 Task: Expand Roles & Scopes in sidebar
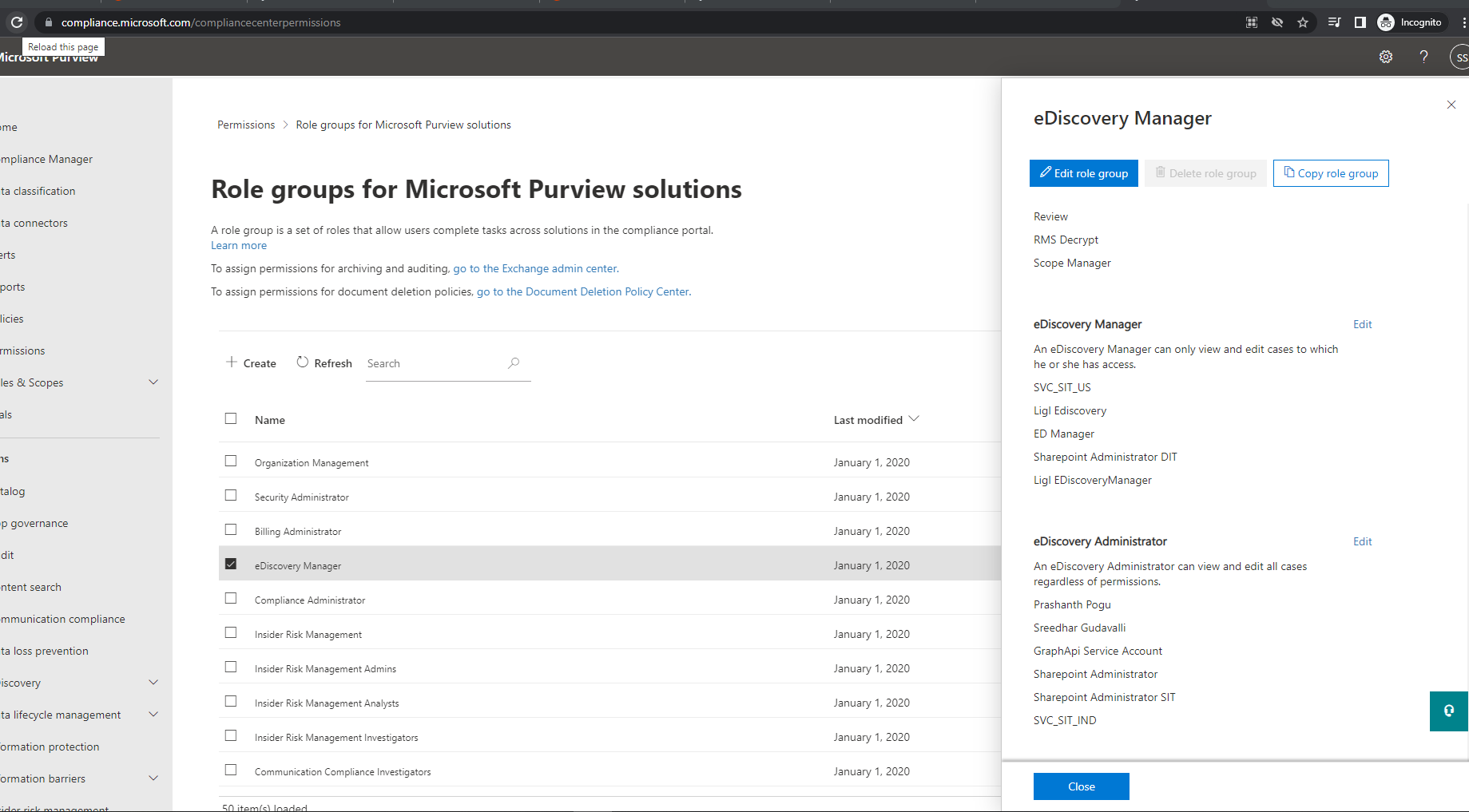(154, 382)
